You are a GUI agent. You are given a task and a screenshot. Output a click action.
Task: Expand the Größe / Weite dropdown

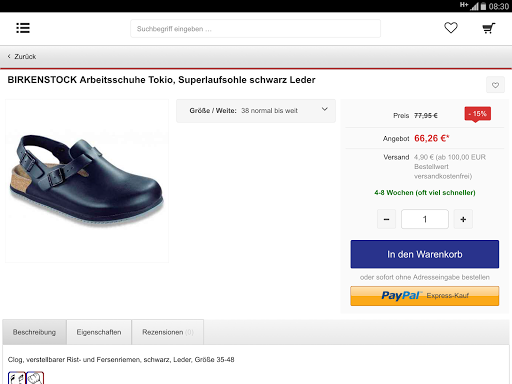pos(256,111)
